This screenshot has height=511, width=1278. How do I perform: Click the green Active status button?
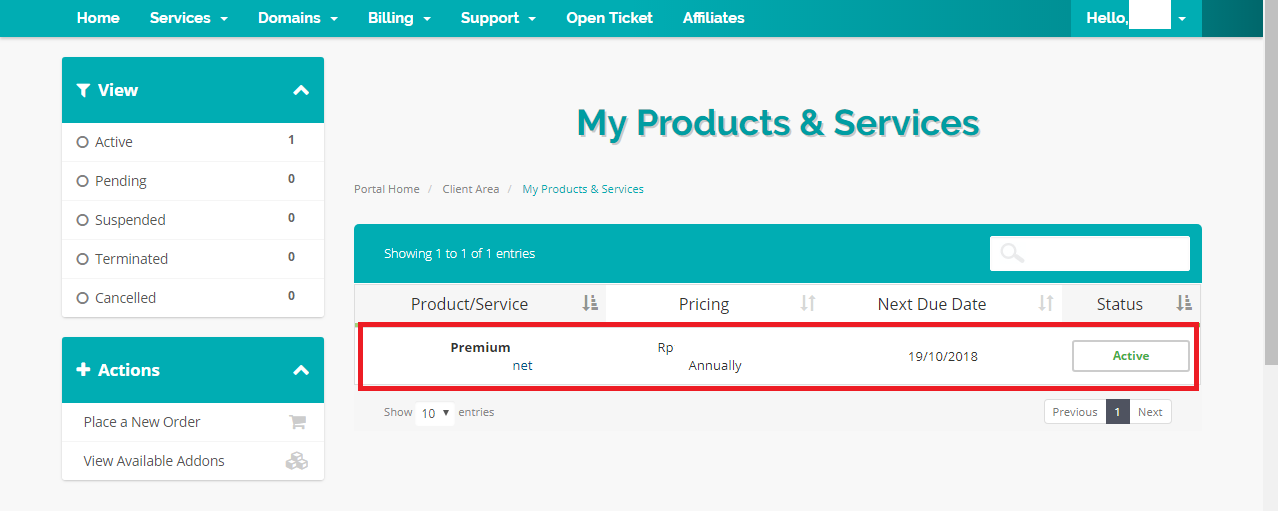coord(1130,356)
